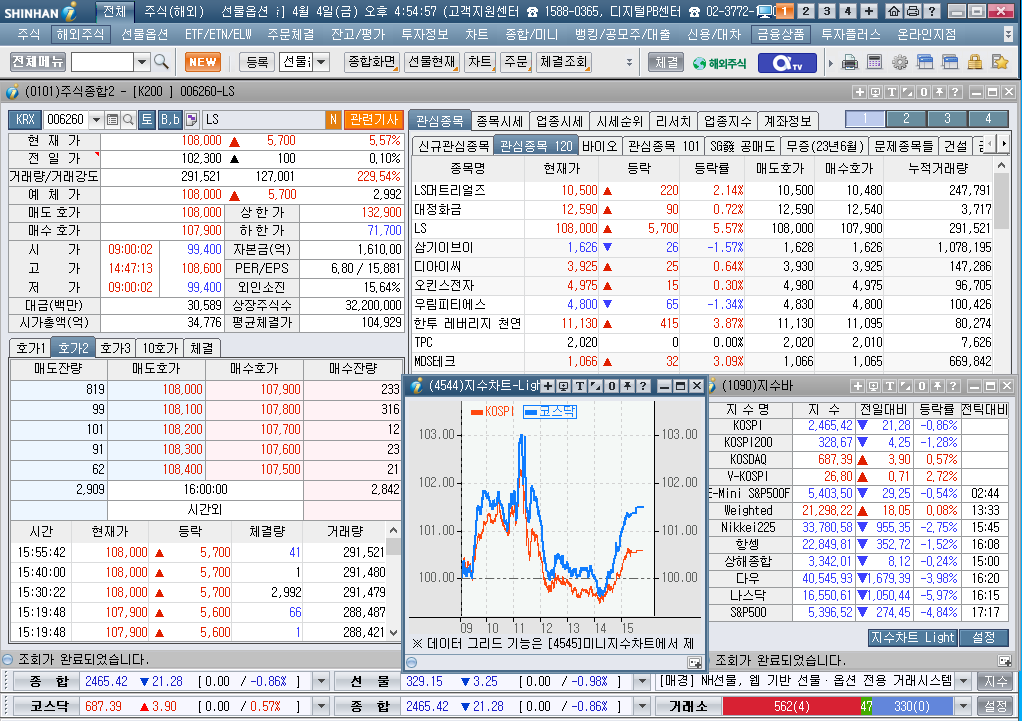Viewport: 1022px width, 721px height.
Task: Click data grid icon at 지수차트 bottom right
Action: (695, 663)
